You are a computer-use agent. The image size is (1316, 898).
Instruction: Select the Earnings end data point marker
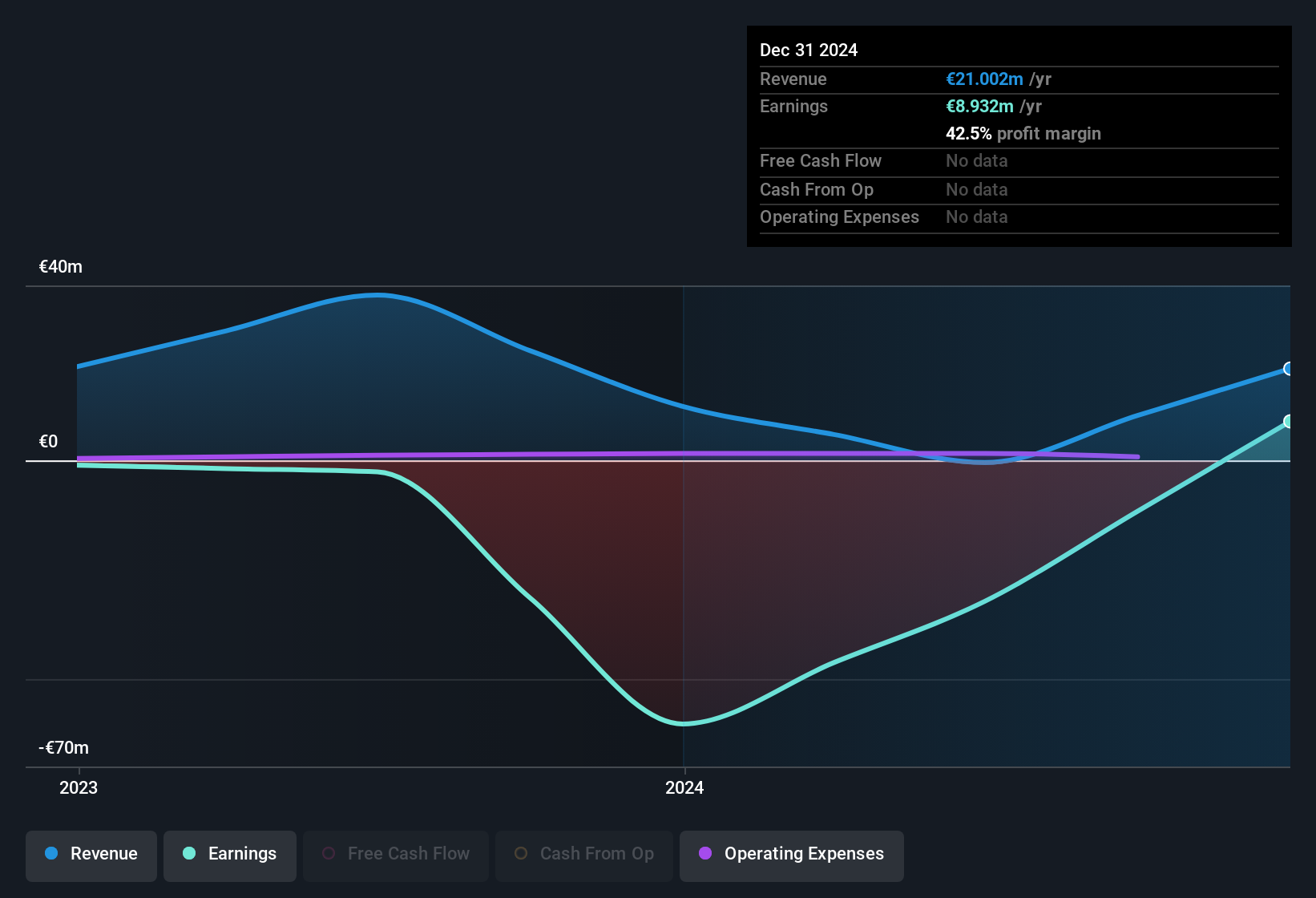[1288, 422]
